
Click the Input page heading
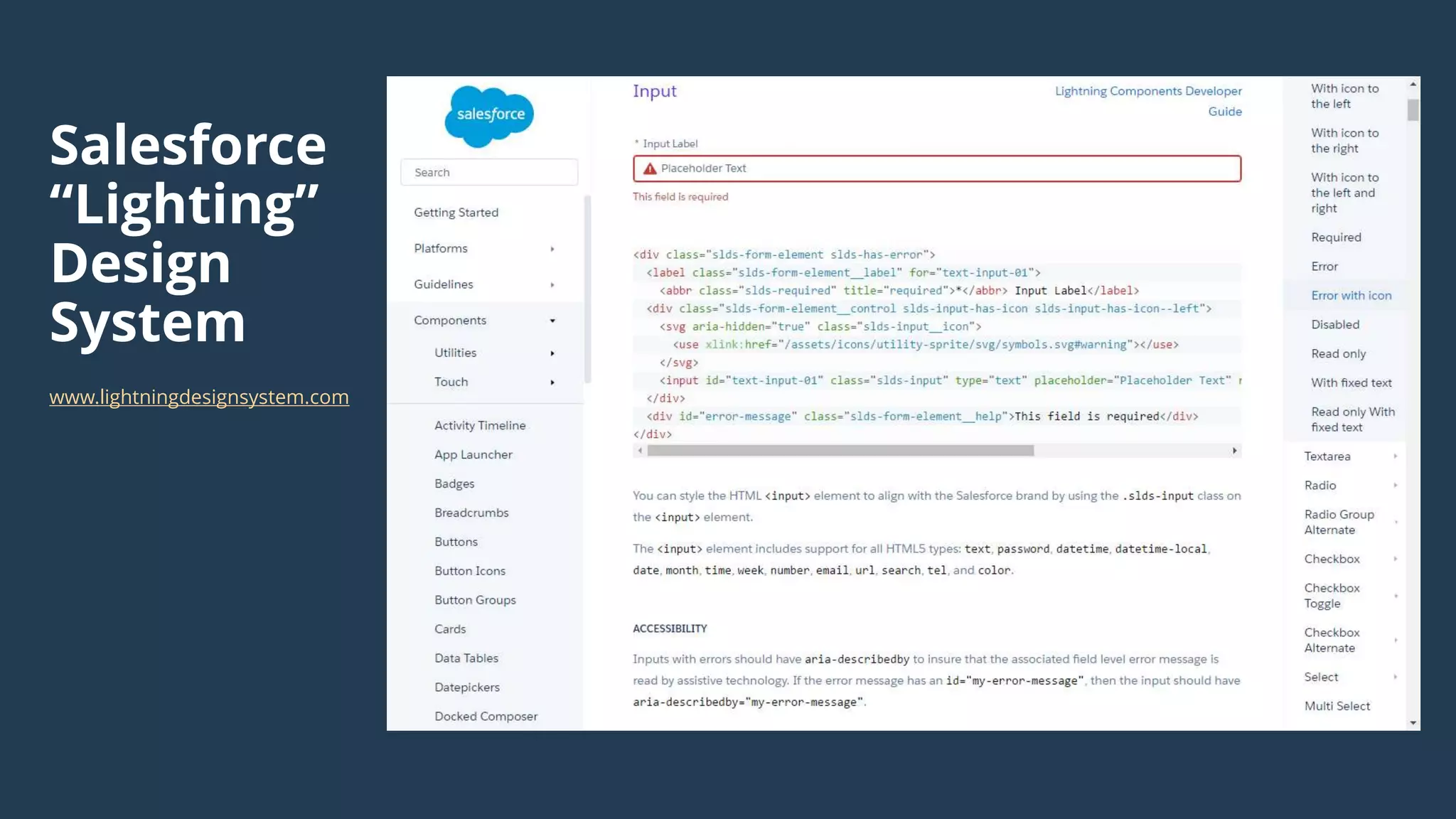click(x=655, y=92)
